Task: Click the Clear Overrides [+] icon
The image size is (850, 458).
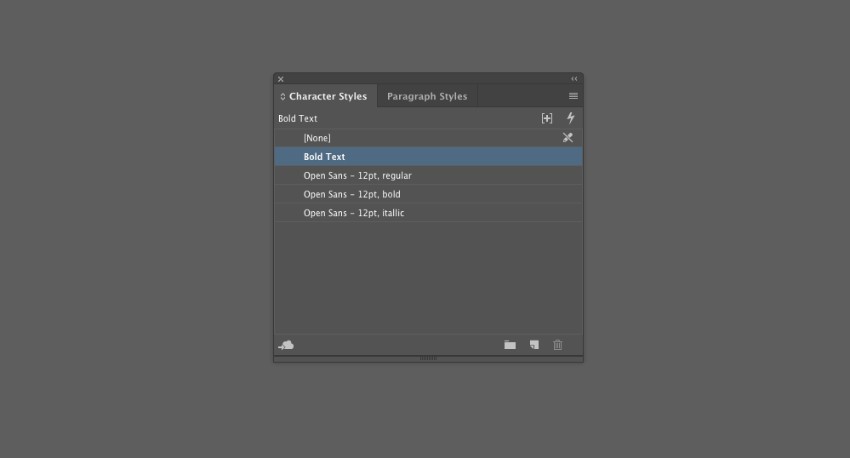Action: (546, 118)
